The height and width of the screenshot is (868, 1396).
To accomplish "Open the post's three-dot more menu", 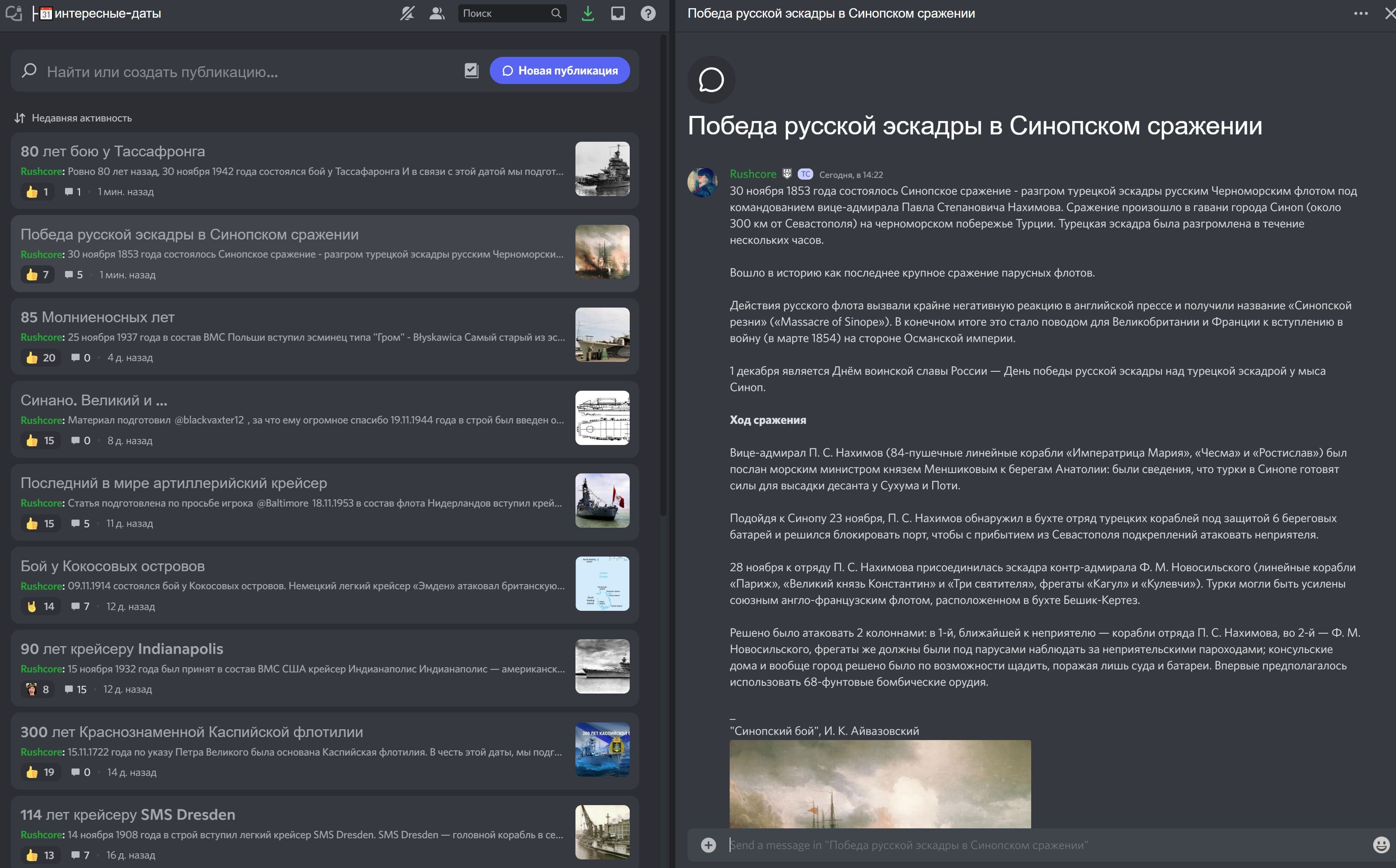I will tap(1360, 13).
